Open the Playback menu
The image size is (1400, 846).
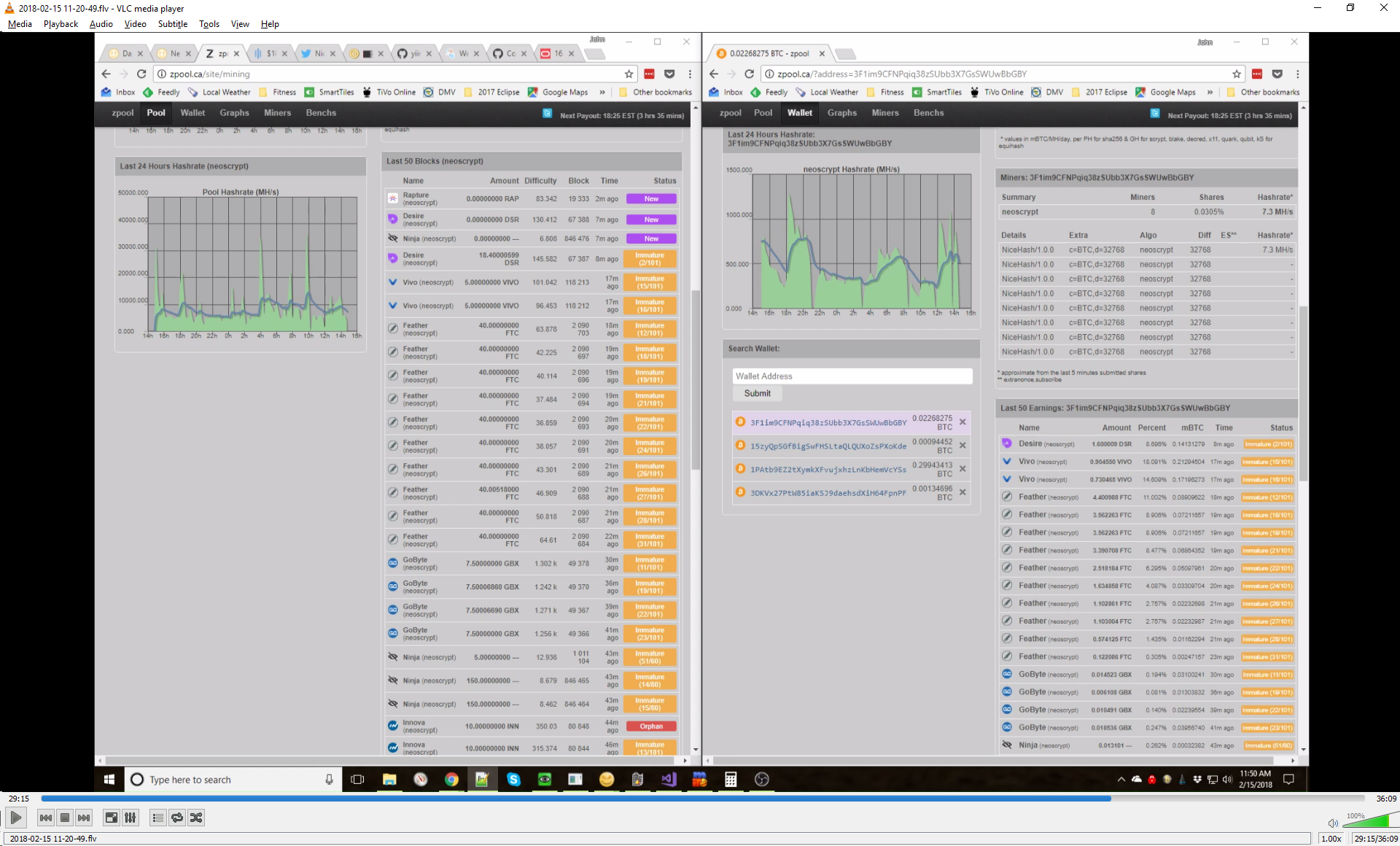coord(61,24)
